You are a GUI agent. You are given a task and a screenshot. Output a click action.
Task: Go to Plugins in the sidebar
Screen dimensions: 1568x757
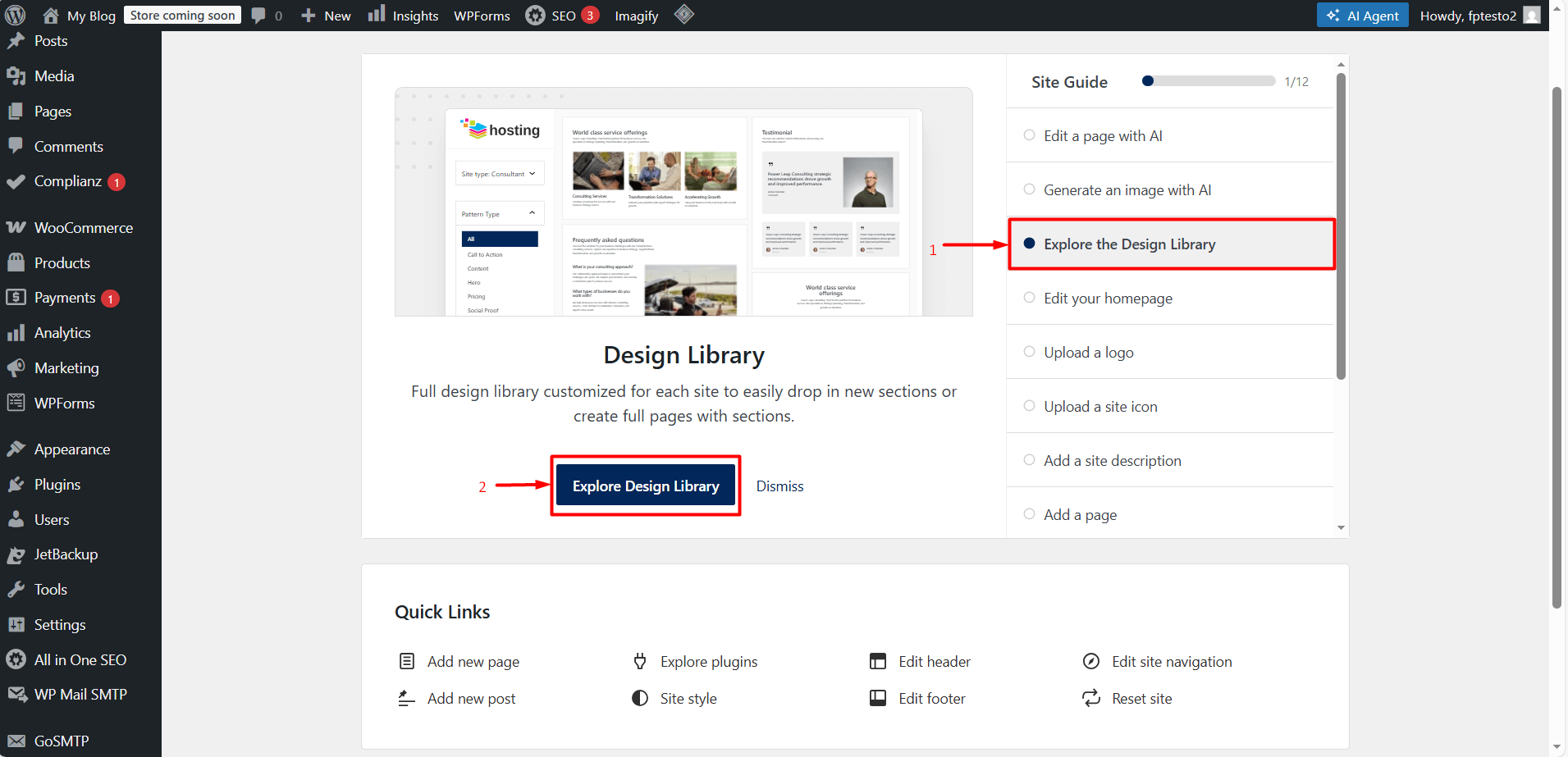pos(57,484)
